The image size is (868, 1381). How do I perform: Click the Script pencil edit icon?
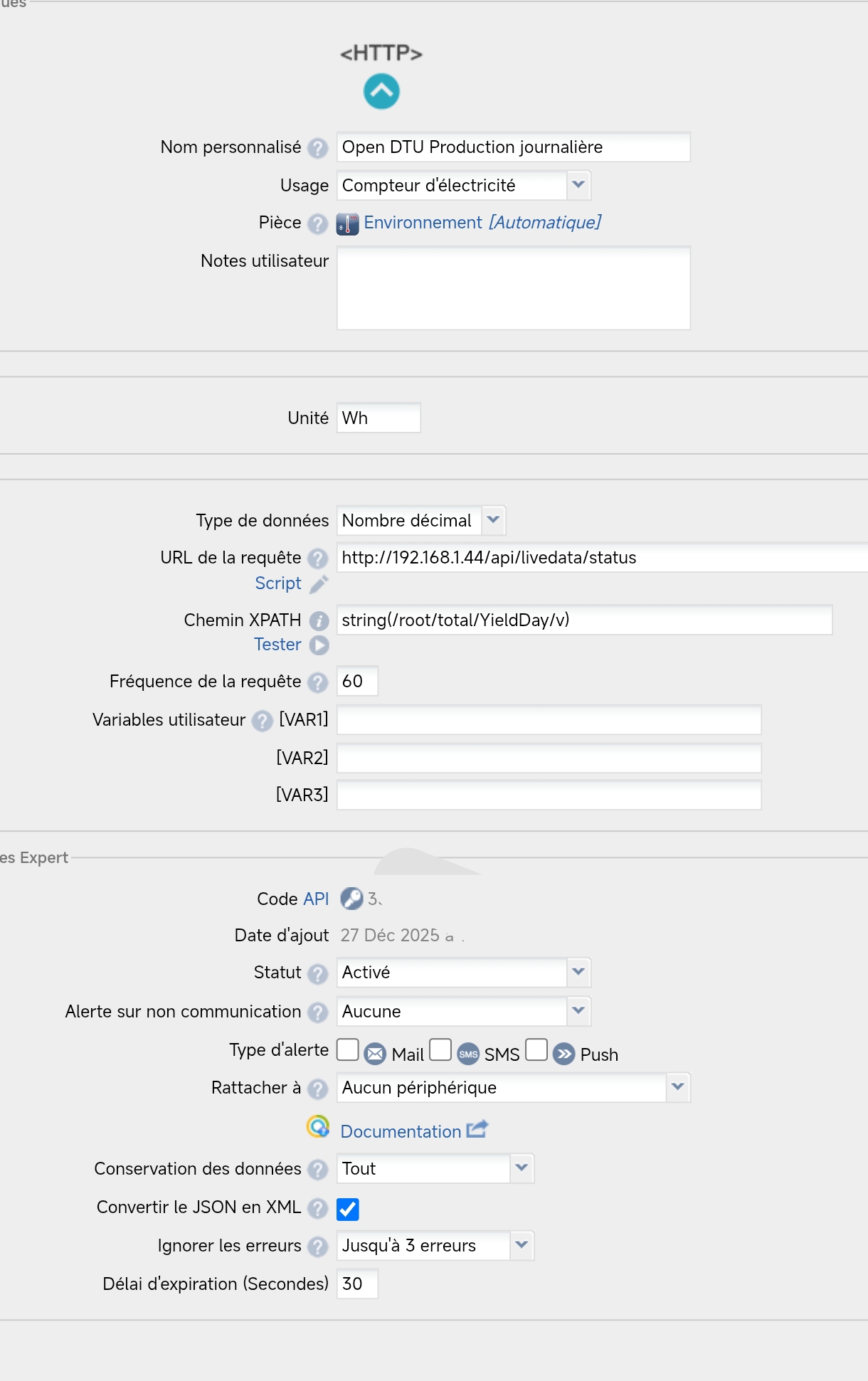(319, 583)
